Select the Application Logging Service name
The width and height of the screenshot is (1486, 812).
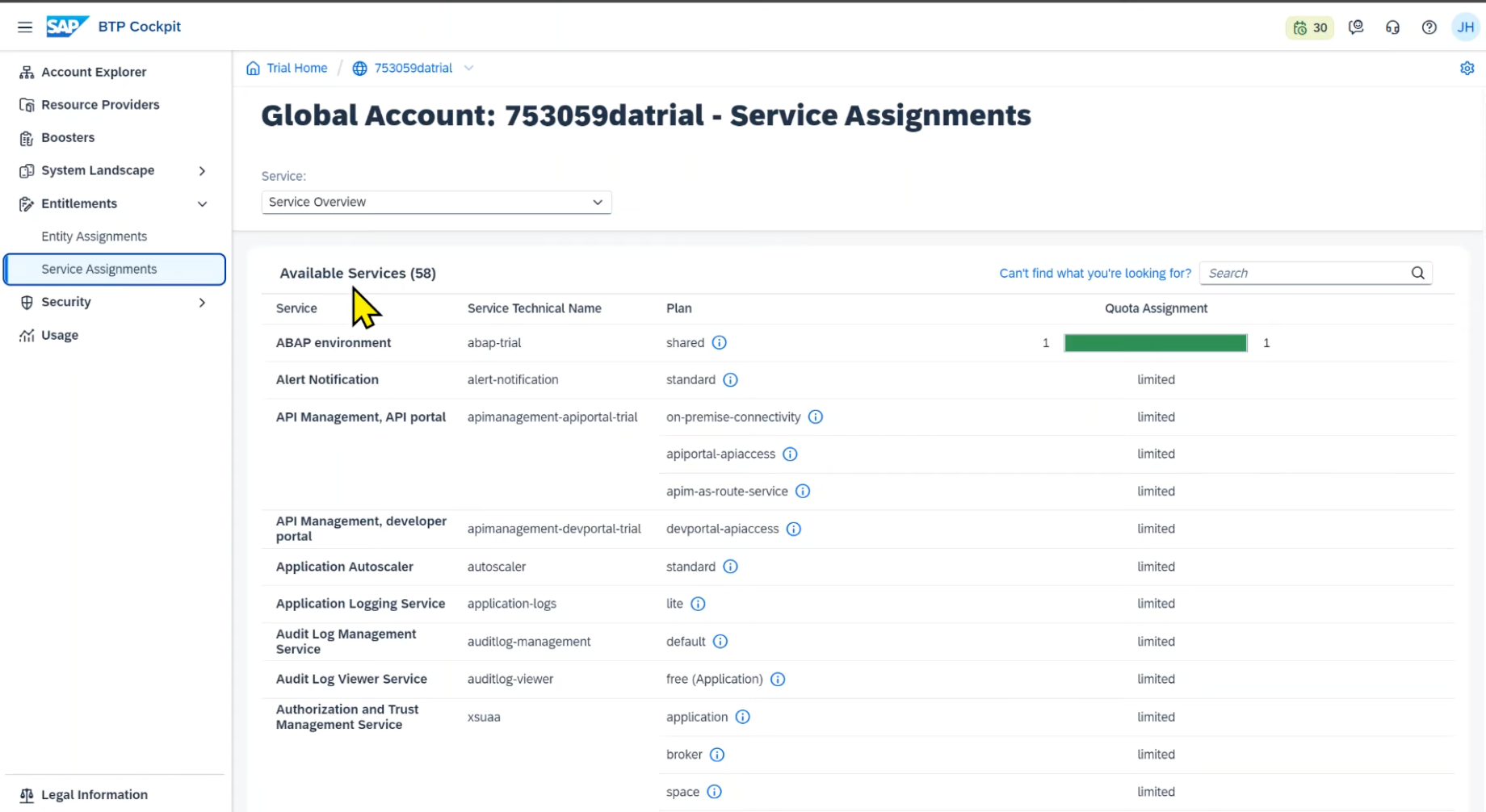pyautogui.click(x=360, y=604)
